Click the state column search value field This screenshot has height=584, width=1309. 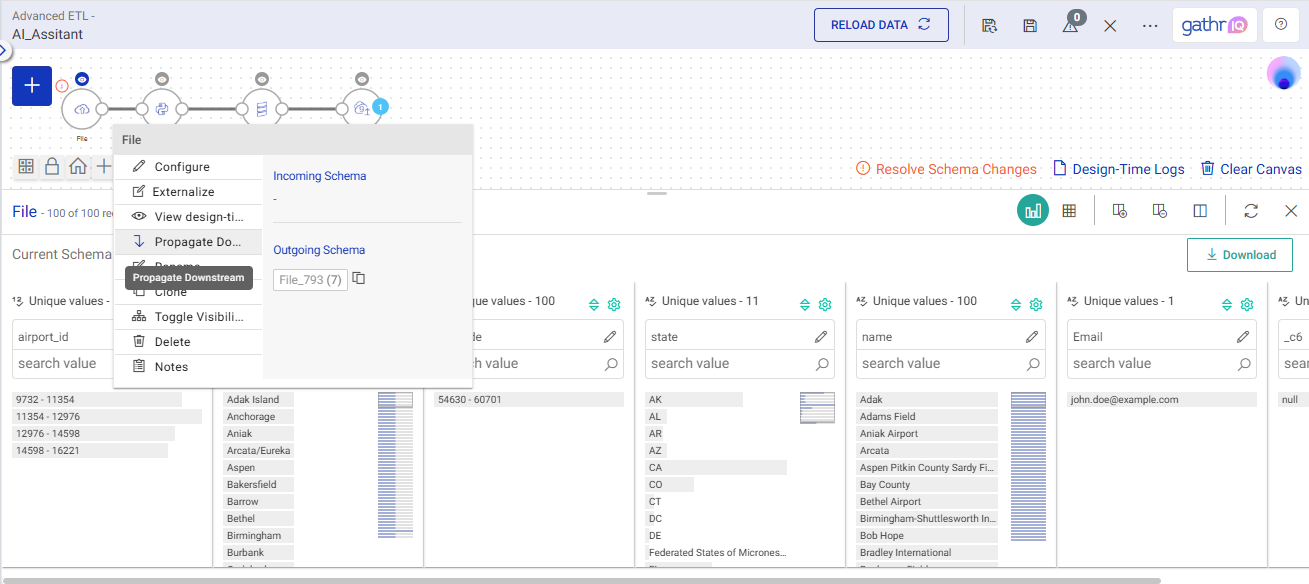pyautogui.click(x=730, y=364)
